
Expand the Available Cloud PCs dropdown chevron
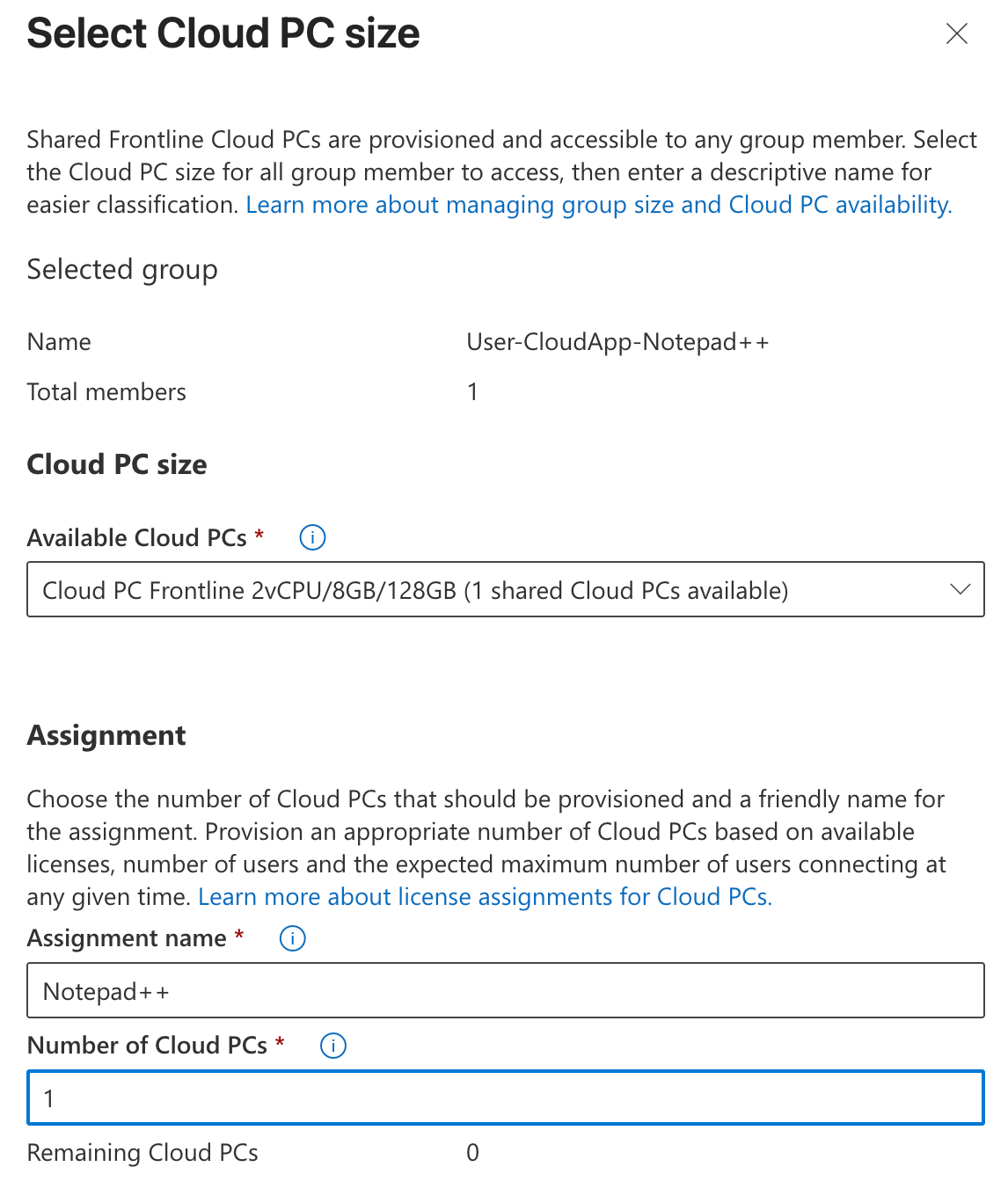tap(960, 589)
